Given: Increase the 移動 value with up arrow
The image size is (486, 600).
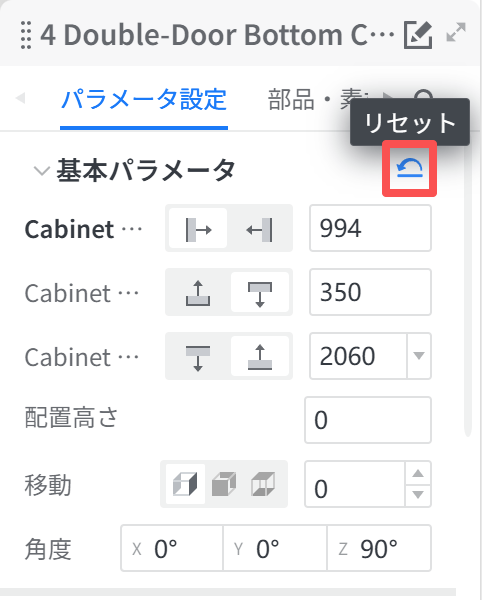Looking at the screenshot, I should pyautogui.click(x=418, y=473).
